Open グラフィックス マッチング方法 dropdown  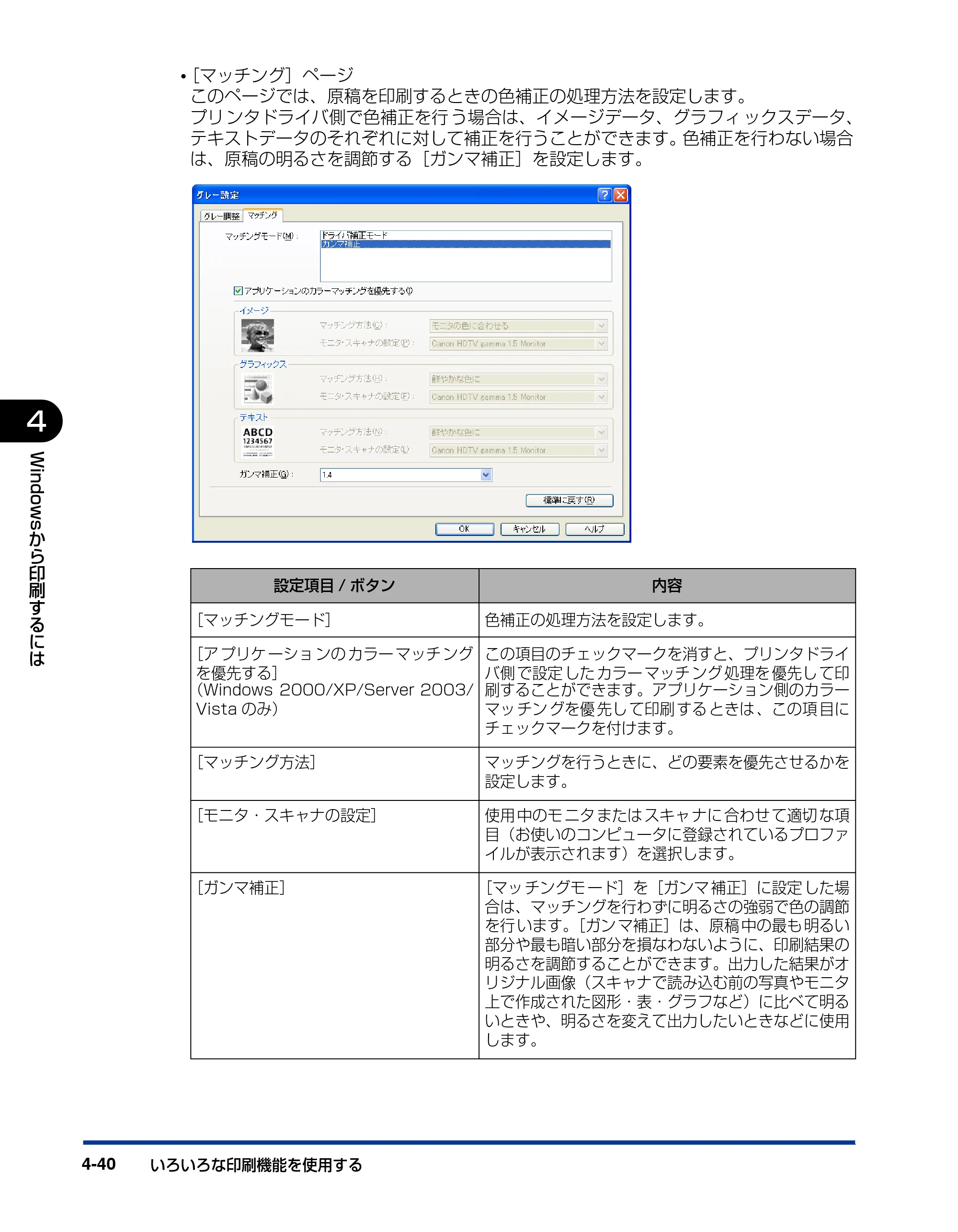point(518,379)
